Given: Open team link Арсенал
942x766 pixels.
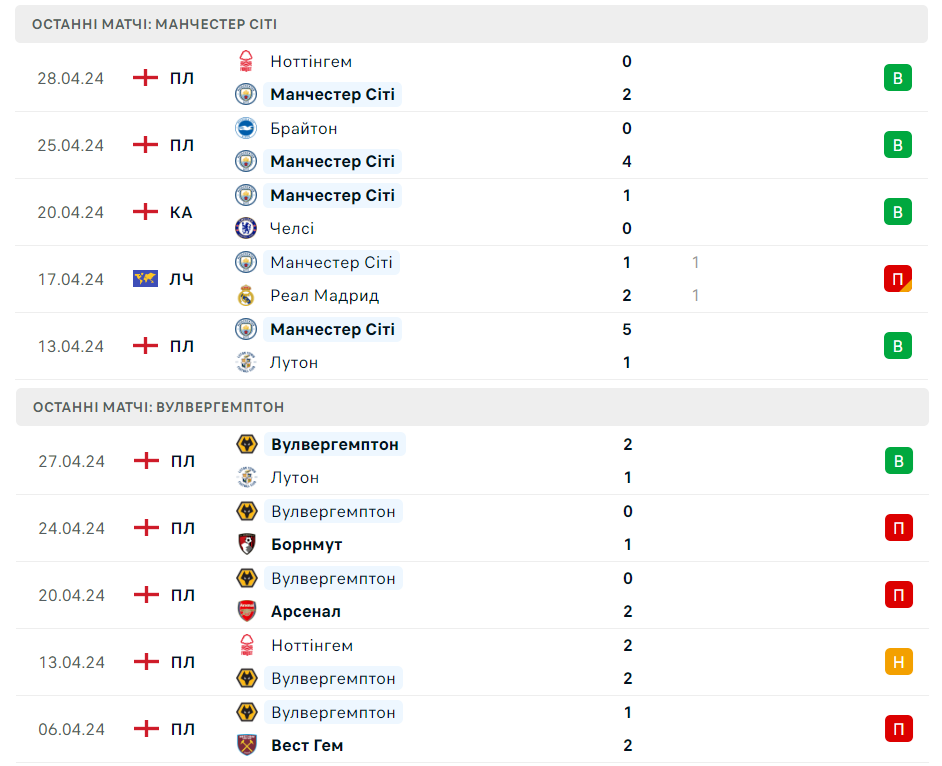Looking at the screenshot, I should click(x=306, y=612).
